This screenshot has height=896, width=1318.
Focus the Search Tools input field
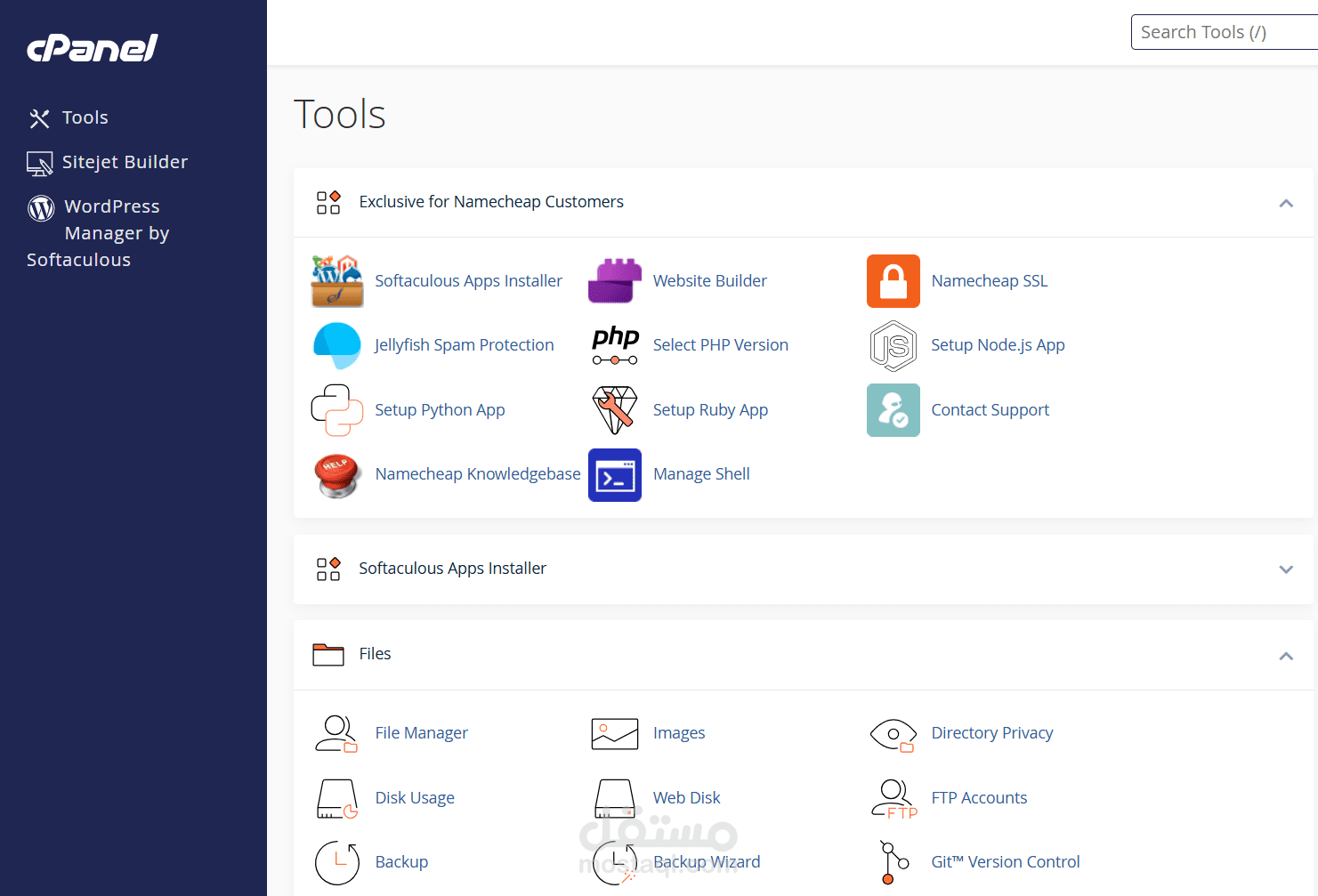point(1225,32)
